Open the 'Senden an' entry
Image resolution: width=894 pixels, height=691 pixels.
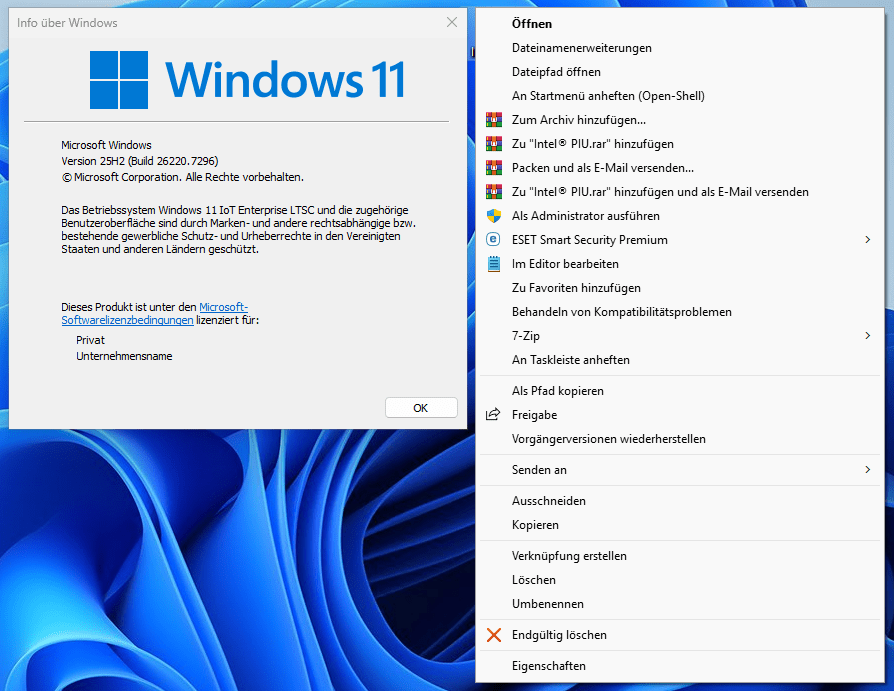tap(680, 469)
